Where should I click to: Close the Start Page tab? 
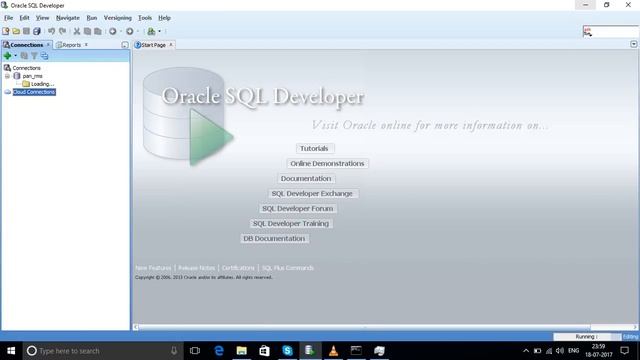(x=171, y=44)
